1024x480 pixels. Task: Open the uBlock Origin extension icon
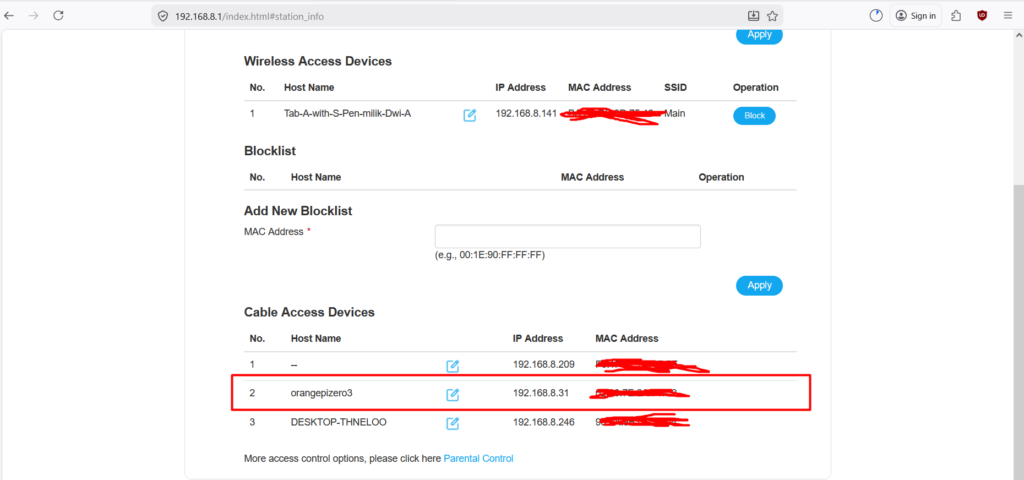[x=982, y=16]
